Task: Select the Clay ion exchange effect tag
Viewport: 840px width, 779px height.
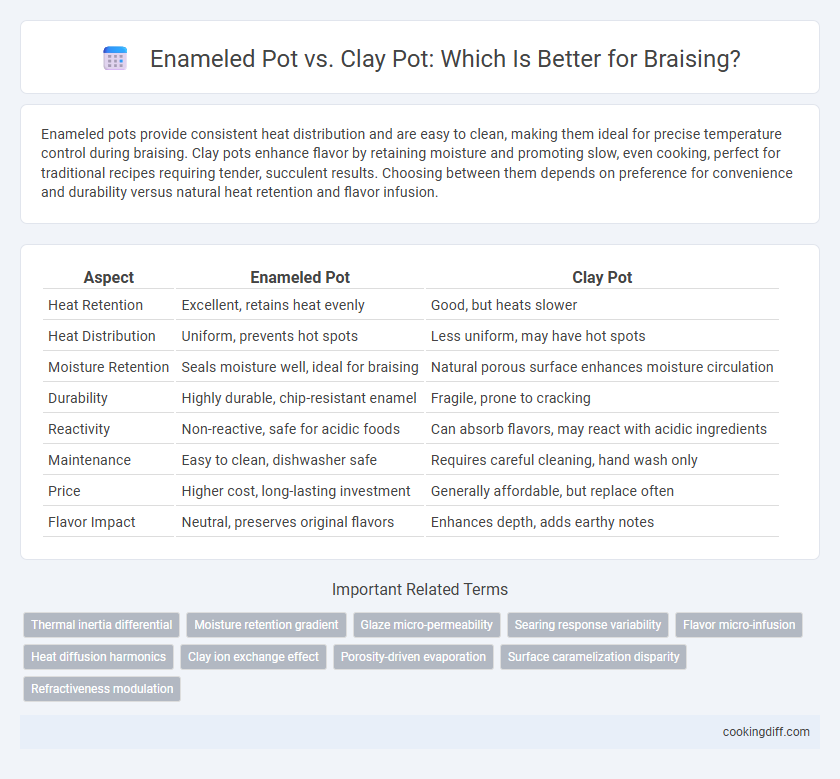Action: (253, 657)
